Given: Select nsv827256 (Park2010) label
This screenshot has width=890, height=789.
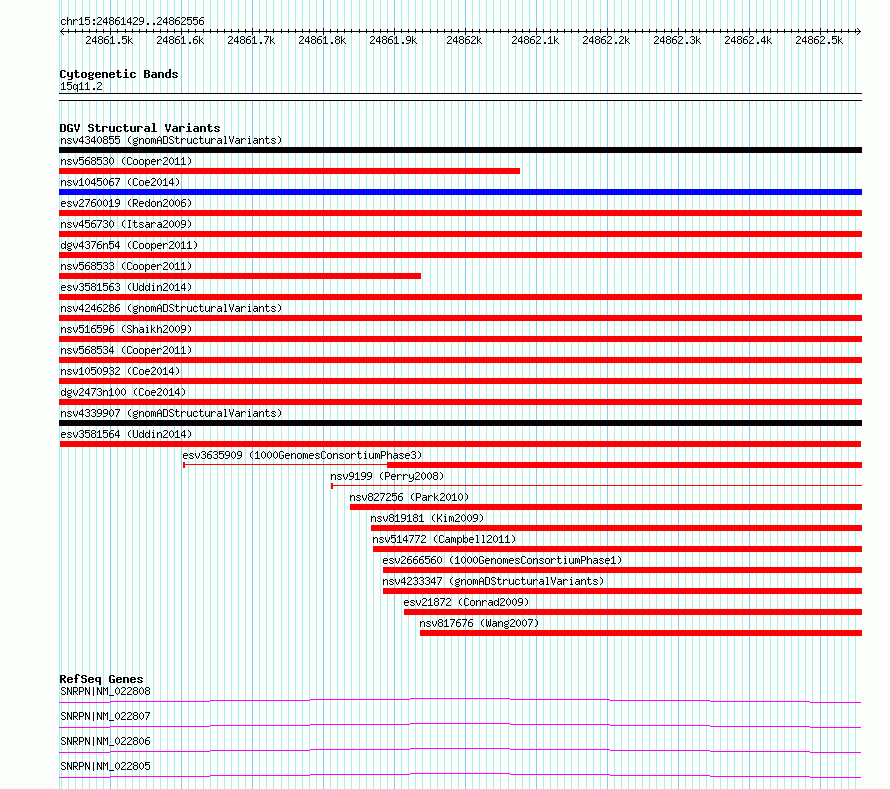Looking at the screenshot, I should coord(409,497).
